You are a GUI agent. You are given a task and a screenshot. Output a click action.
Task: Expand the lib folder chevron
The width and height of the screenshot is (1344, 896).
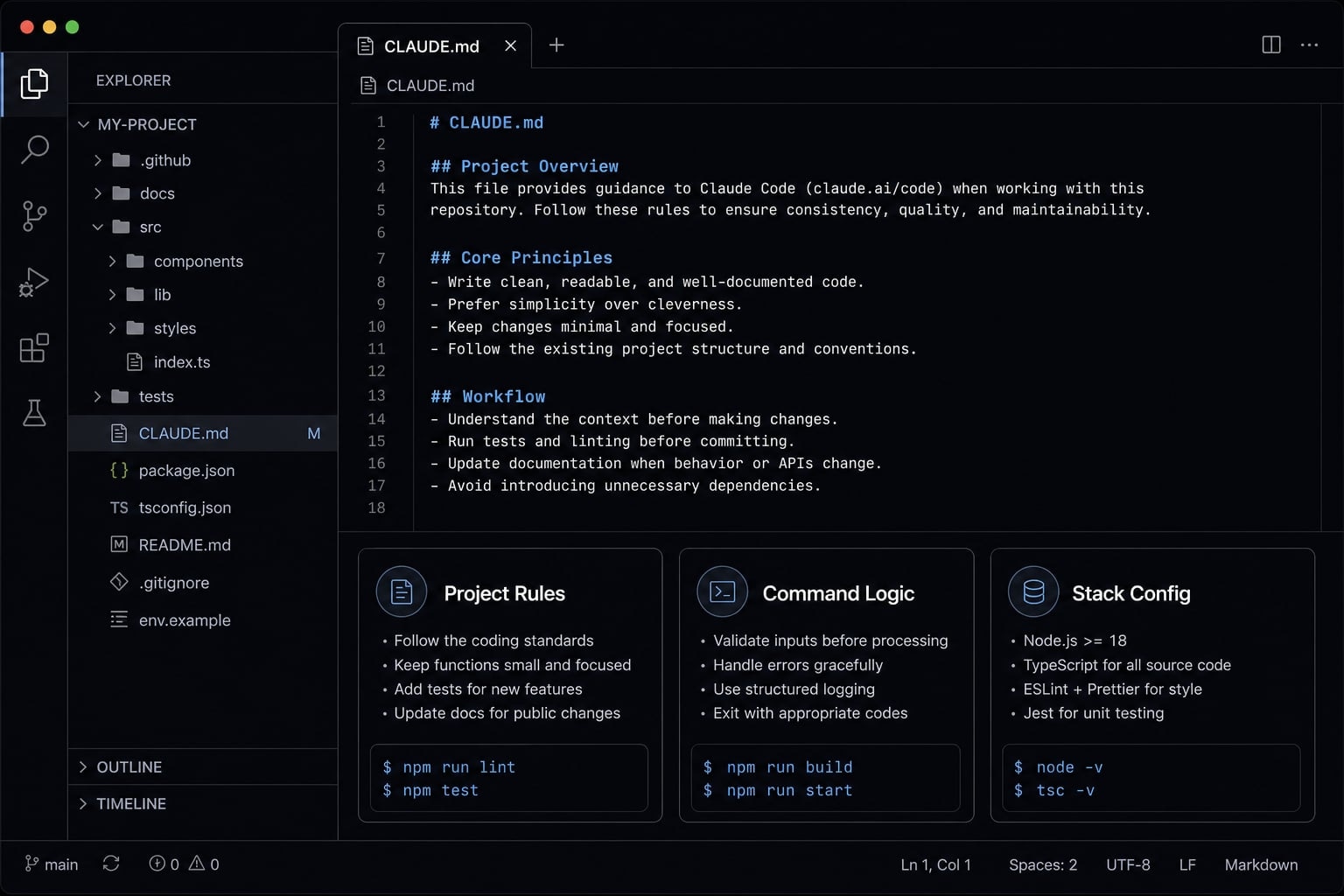click(112, 295)
